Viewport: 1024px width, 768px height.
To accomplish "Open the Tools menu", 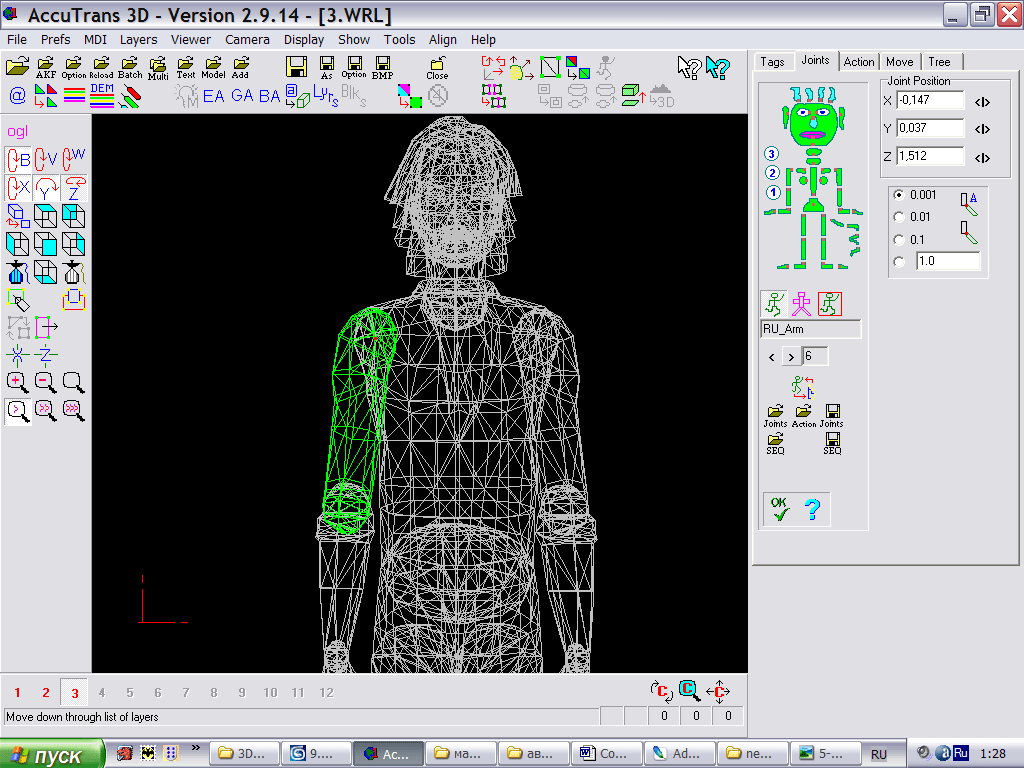I will (399, 39).
